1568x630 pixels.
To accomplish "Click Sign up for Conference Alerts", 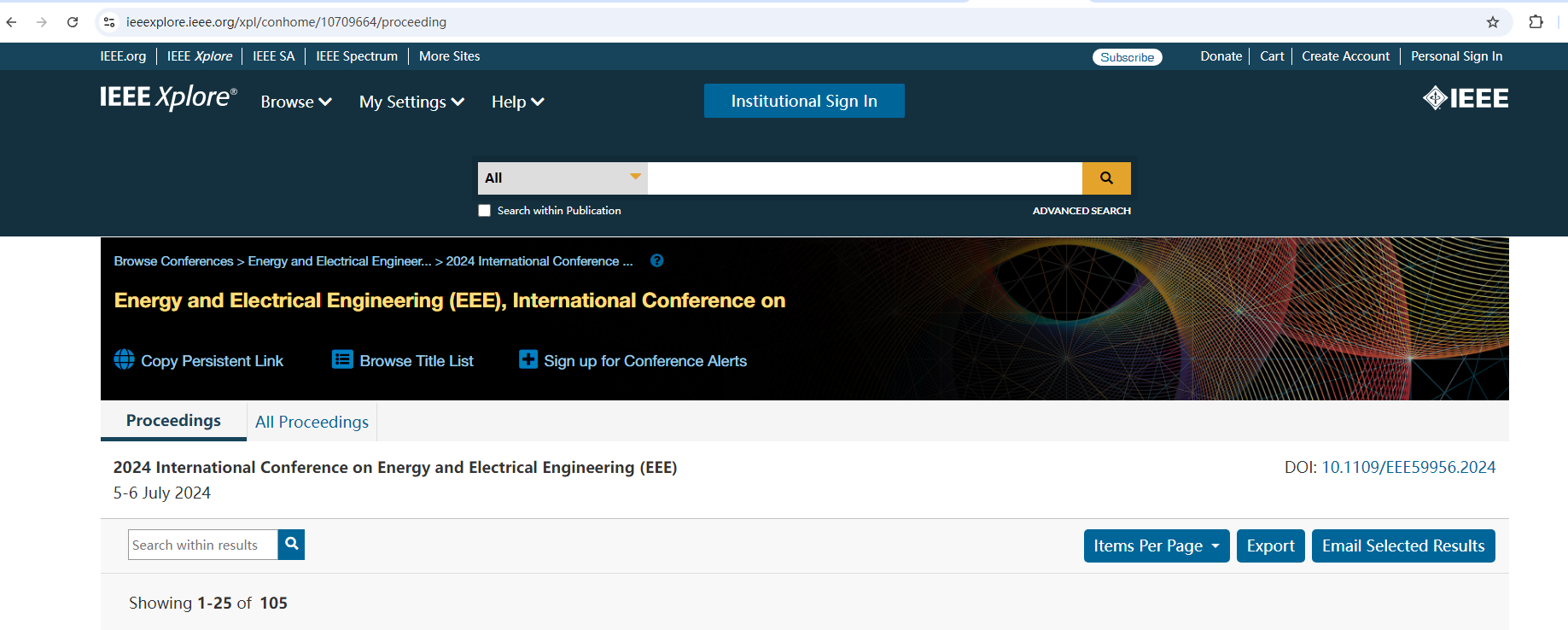I will pos(645,361).
